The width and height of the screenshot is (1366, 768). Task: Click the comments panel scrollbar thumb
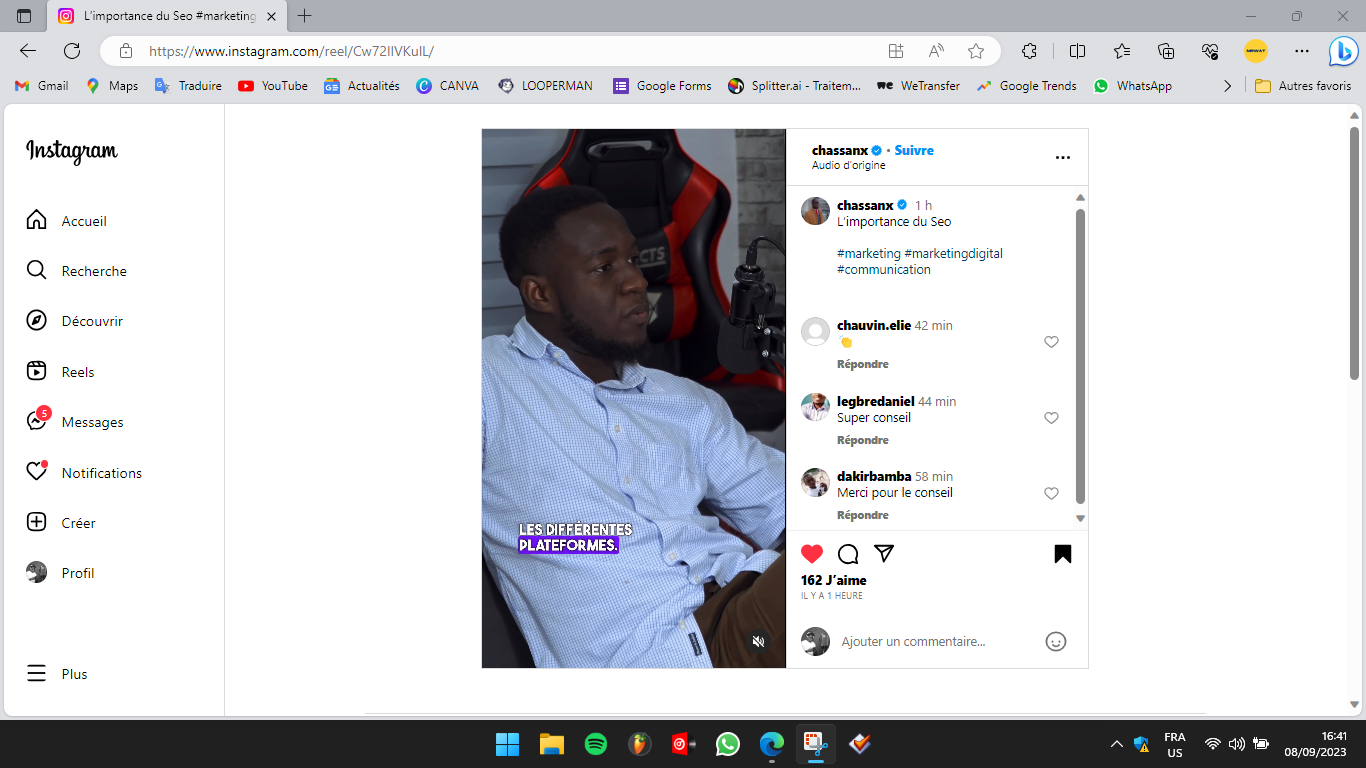[x=1080, y=356]
